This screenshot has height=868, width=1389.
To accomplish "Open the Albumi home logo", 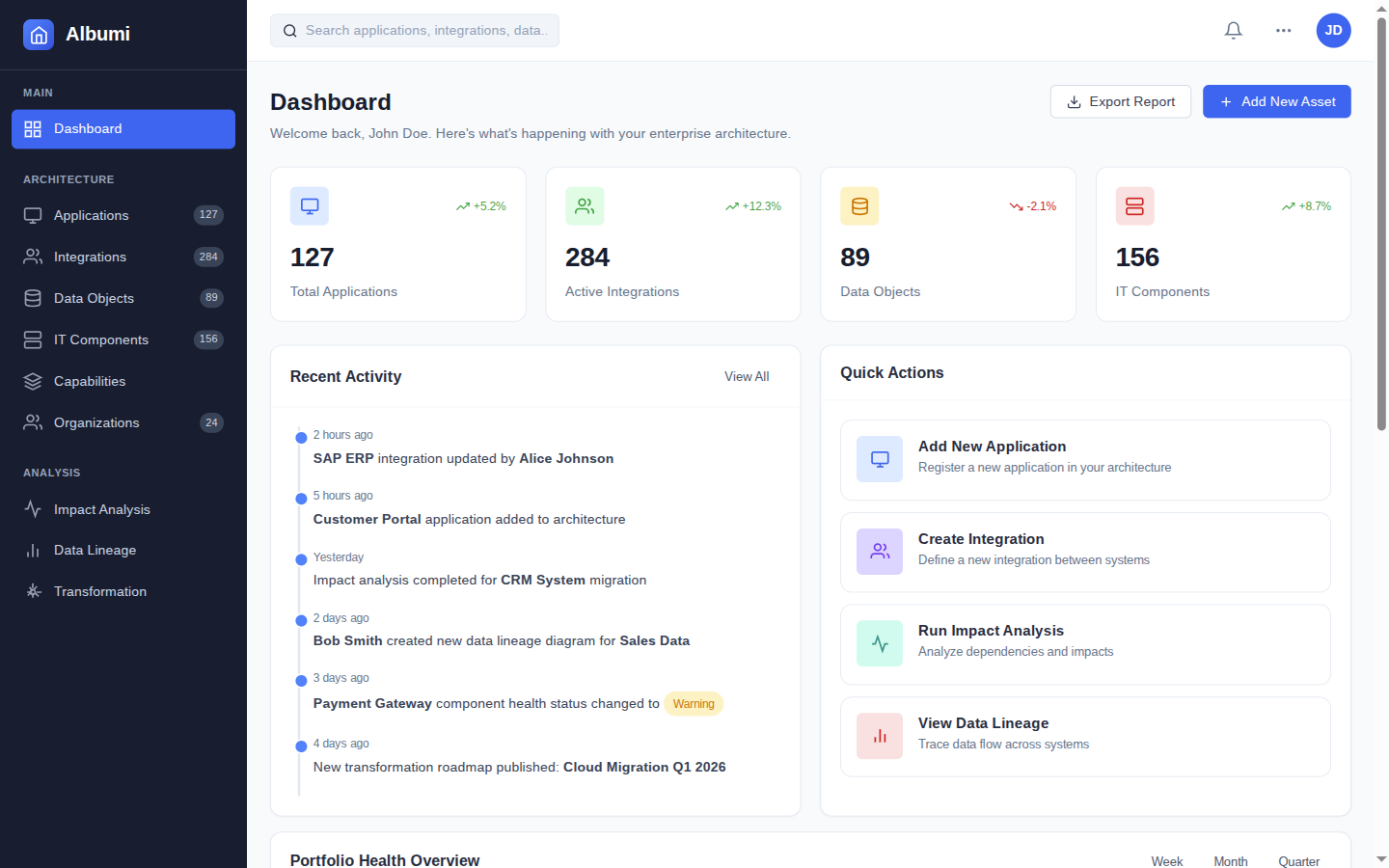I will pos(38,34).
